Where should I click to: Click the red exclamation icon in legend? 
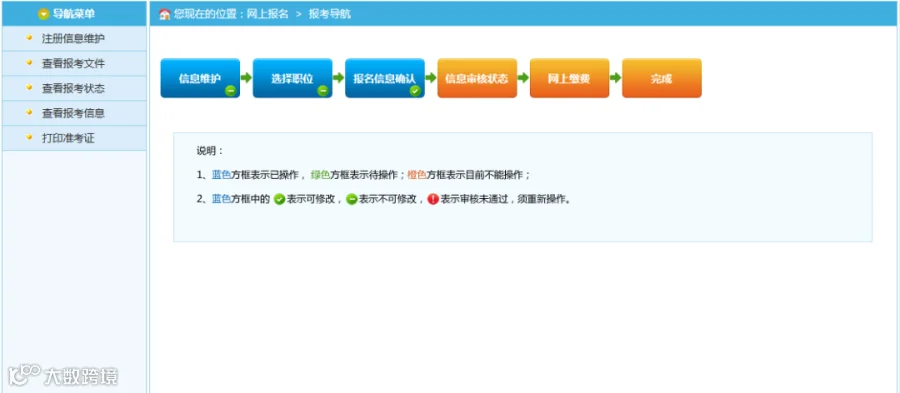pos(433,200)
